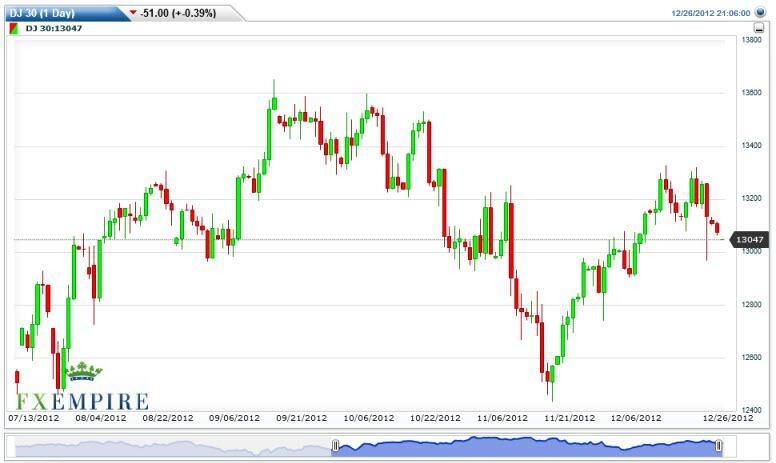Click the red-green DJ 30 legend icon
776x463 pixels.
[x=14, y=29]
